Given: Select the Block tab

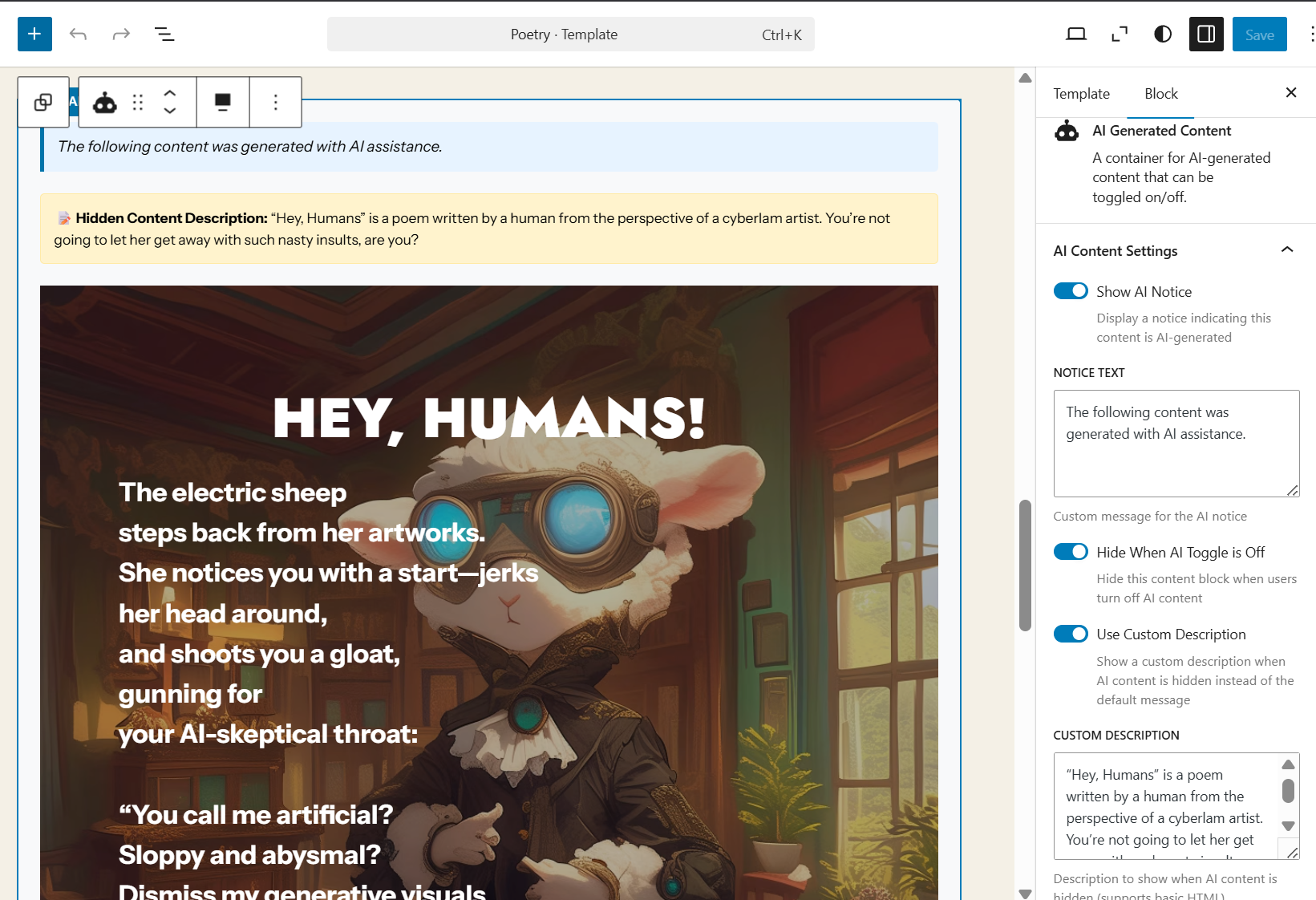Looking at the screenshot, I should 1160,94.
